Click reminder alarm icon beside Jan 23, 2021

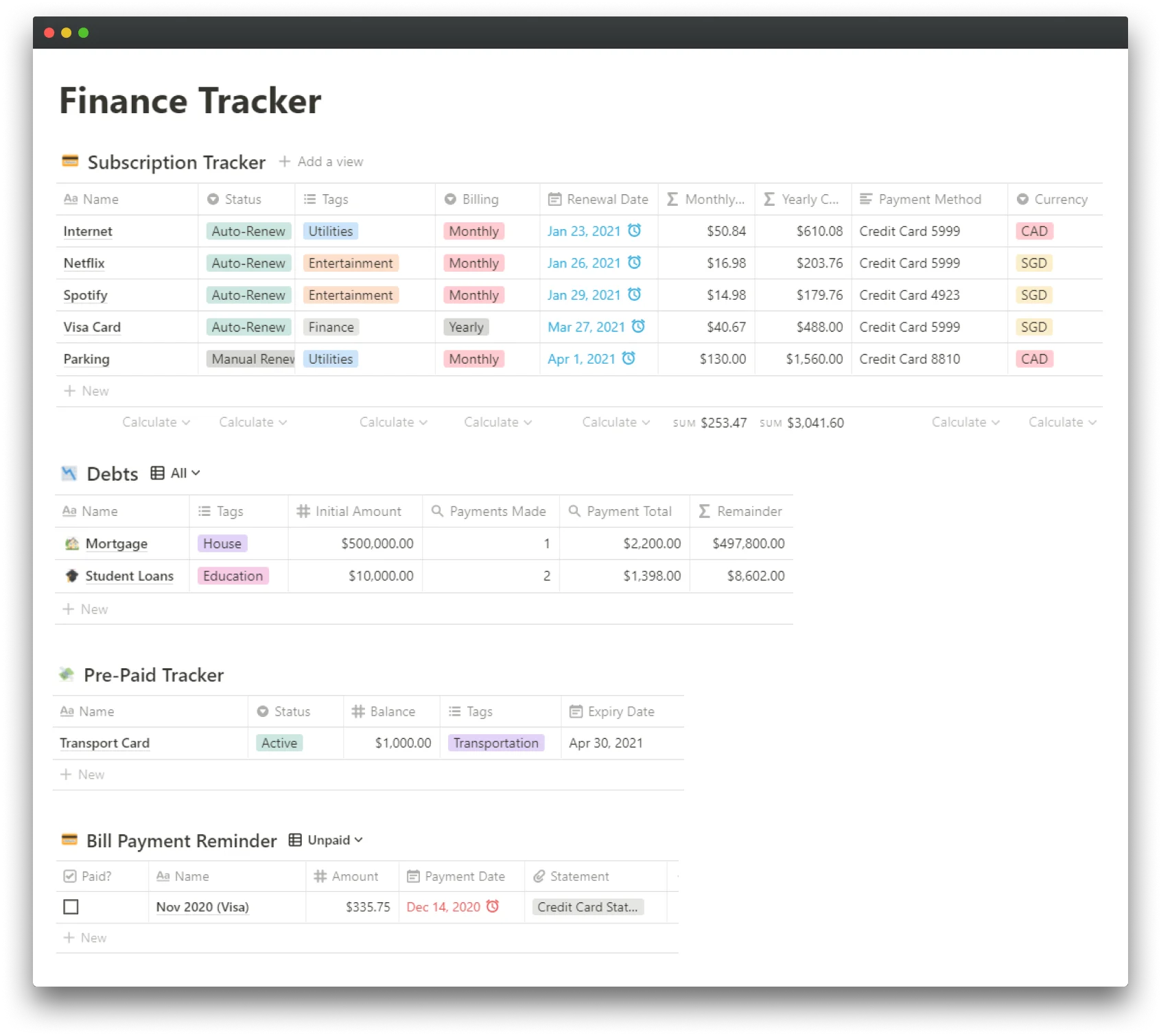[x=635, y=231]
